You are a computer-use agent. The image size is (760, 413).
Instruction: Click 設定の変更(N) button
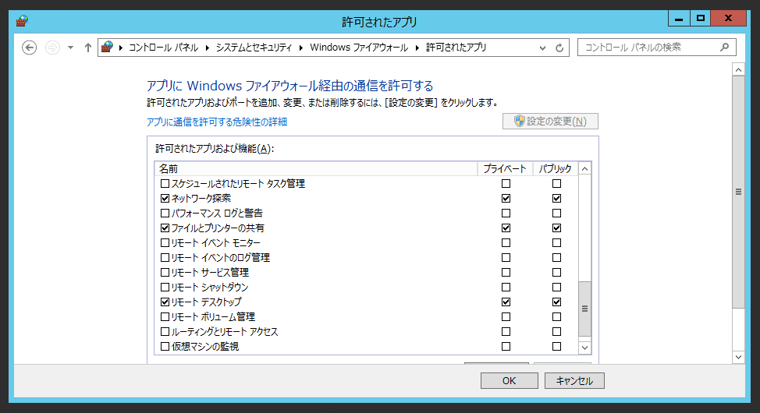click(550, 121)
